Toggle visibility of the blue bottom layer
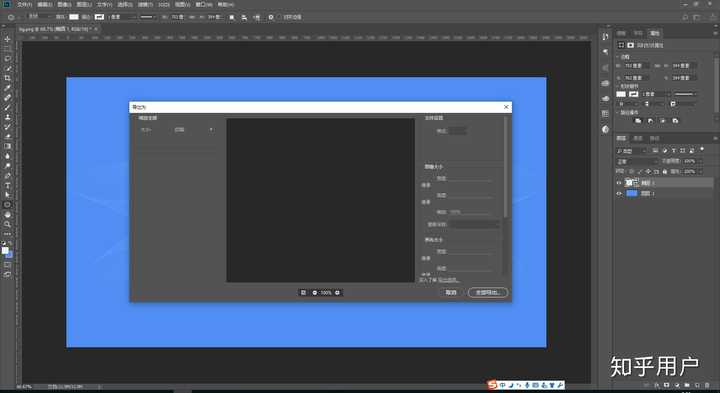The image size is (720, 393). [619, 194]
